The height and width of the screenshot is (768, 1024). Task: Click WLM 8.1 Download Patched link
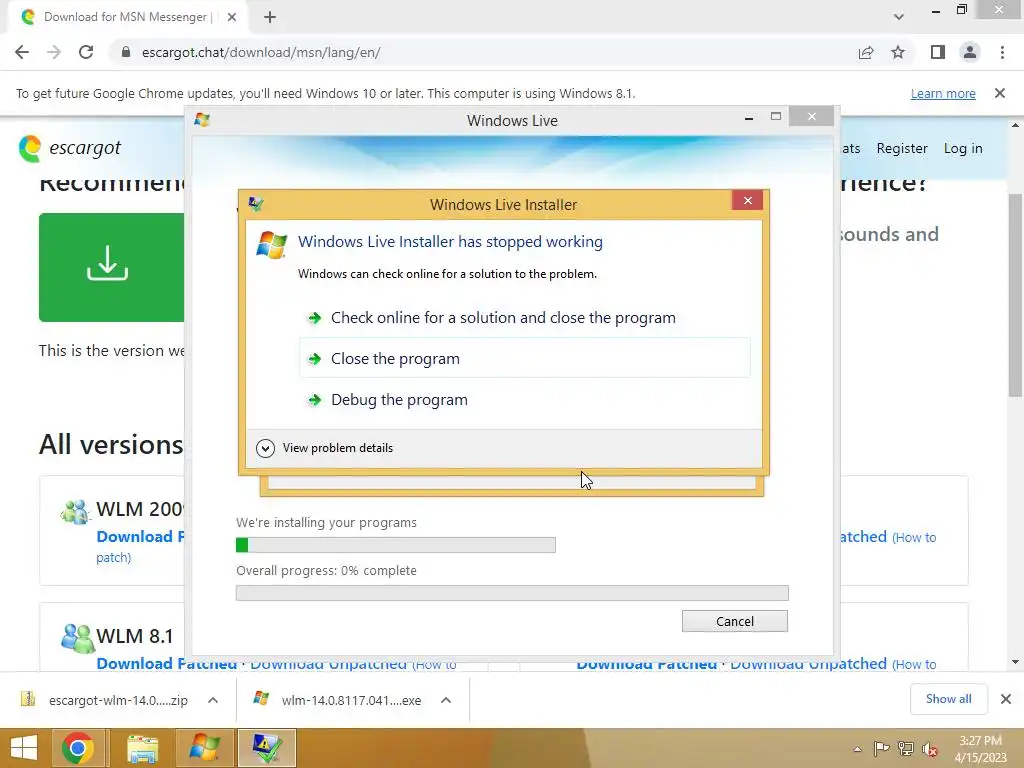[x=167, y=664]
